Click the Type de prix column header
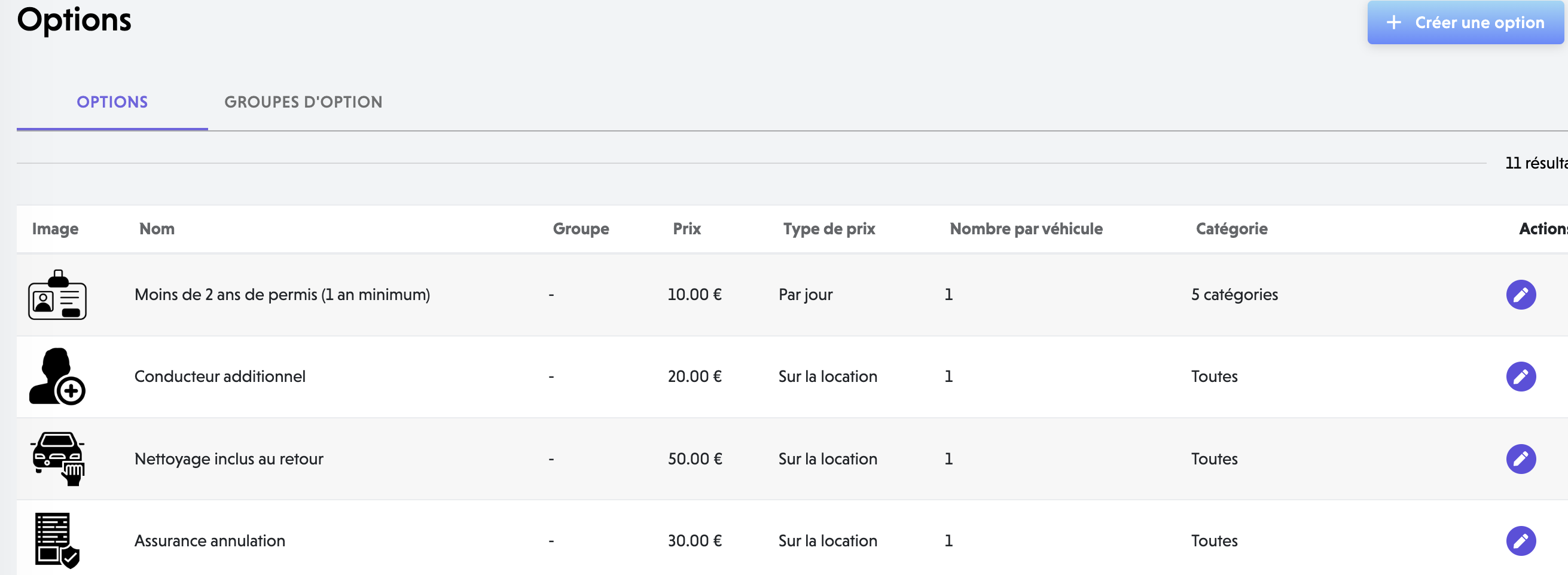The height and width of the screenshot is (575, 1568). (828, 229)
